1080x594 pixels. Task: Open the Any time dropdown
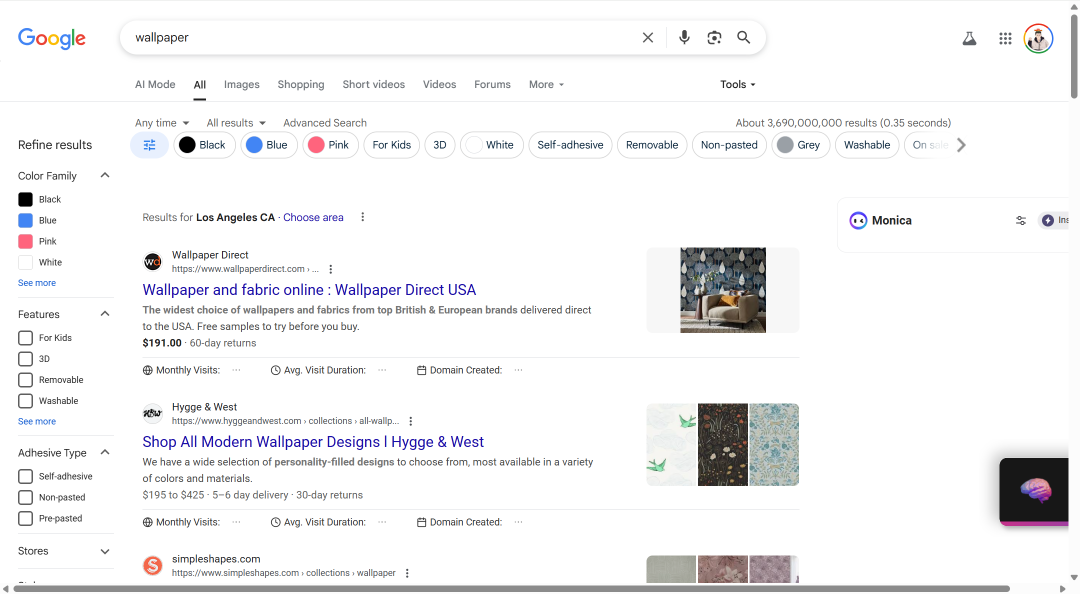[162, 123]
